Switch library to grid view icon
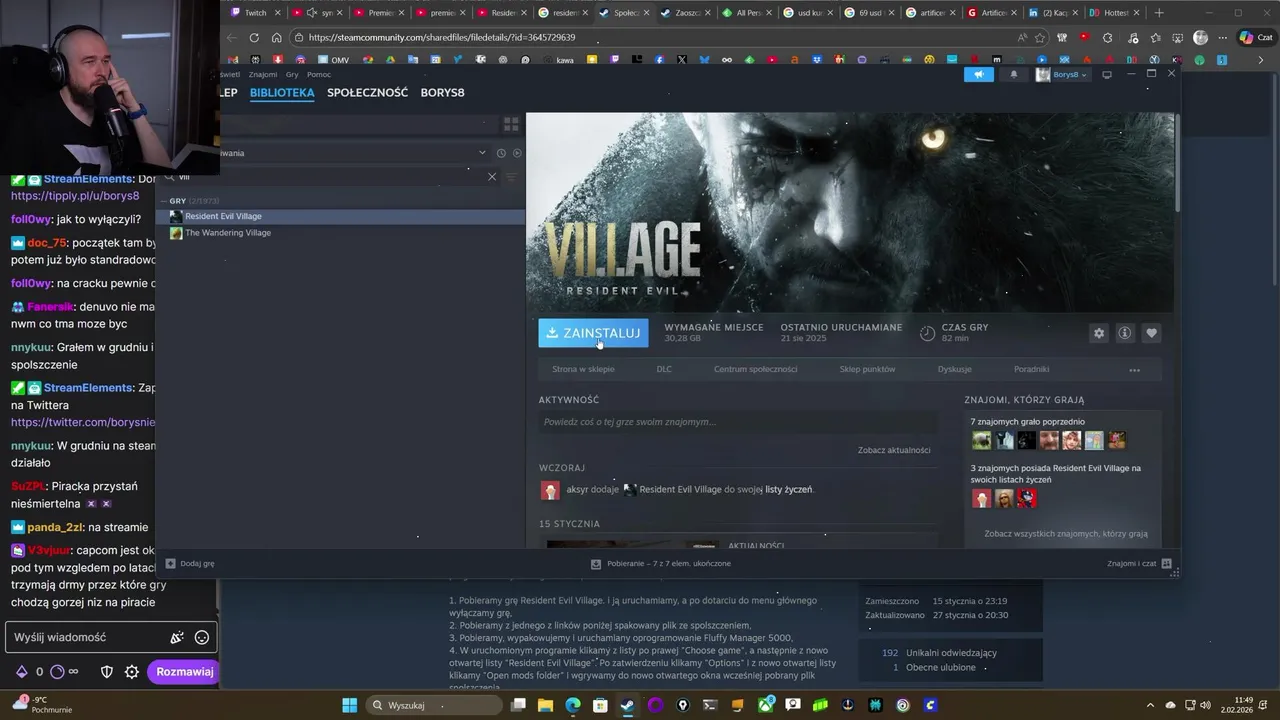 click(511, 125)
